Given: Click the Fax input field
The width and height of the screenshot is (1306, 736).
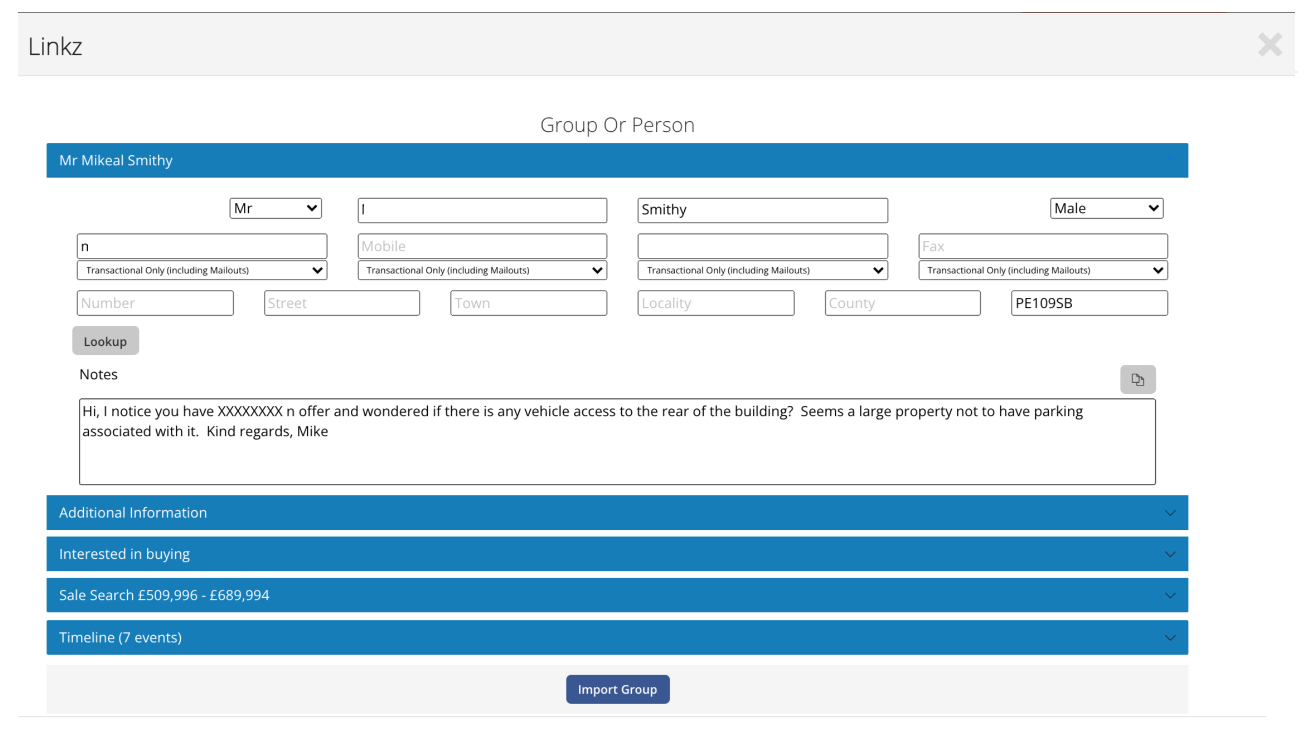Looking at the screenshot, I should coord(1043,246).
